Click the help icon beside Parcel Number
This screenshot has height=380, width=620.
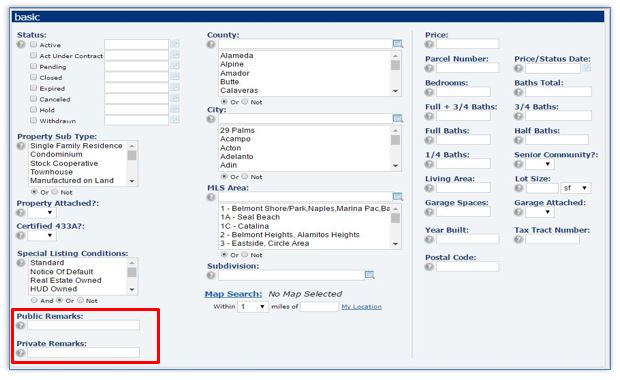point(429,68)
